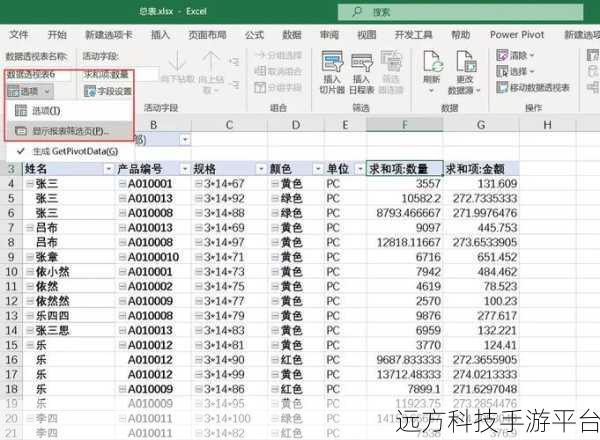Choose Show Report Filter Pages (显示报表筛选页) menu item

tap(70, 131)
